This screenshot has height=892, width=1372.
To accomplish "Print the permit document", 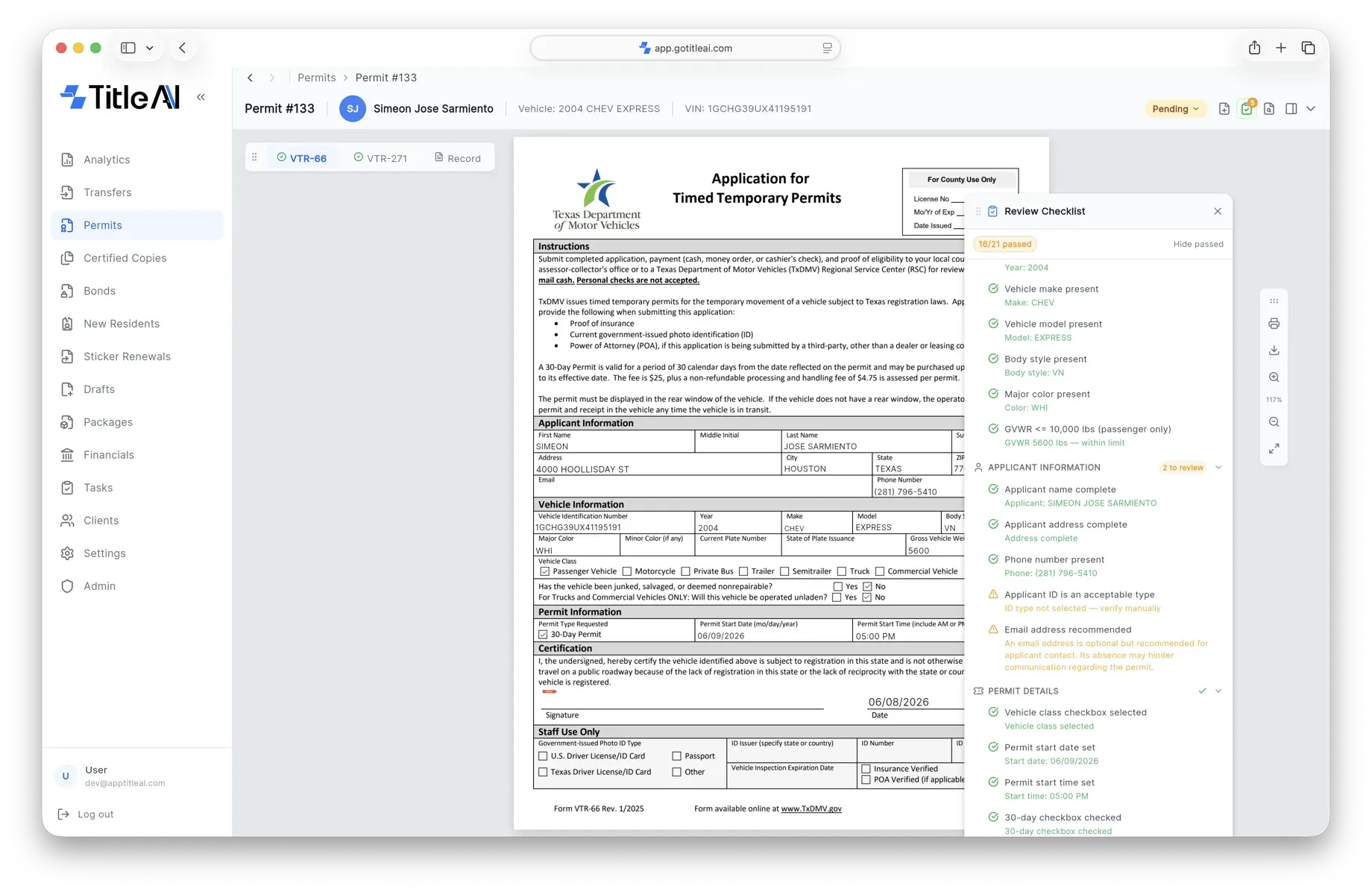I will click(1274, 324).
